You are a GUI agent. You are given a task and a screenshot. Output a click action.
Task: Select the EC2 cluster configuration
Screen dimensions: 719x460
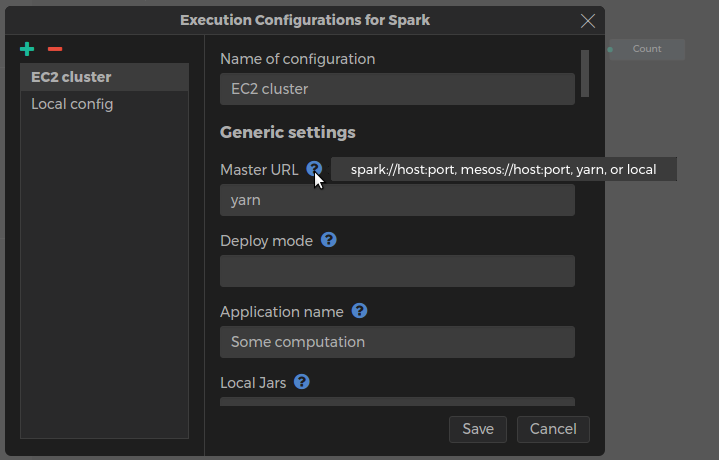[104, 77]
